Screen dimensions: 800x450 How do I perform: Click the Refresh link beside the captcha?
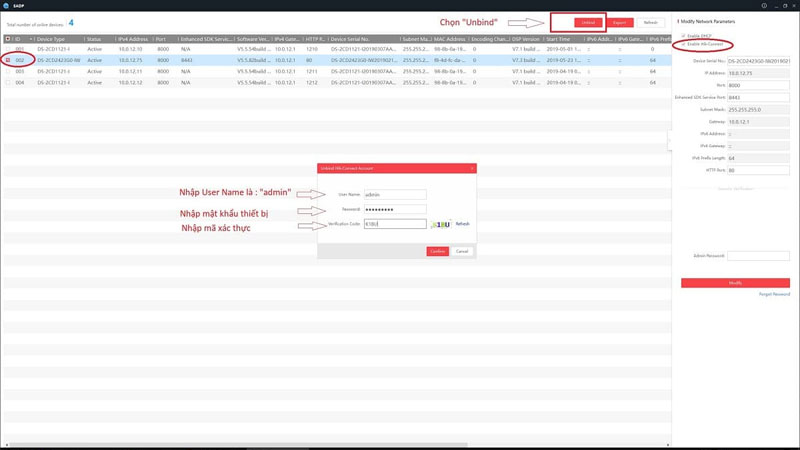point(462,224)
